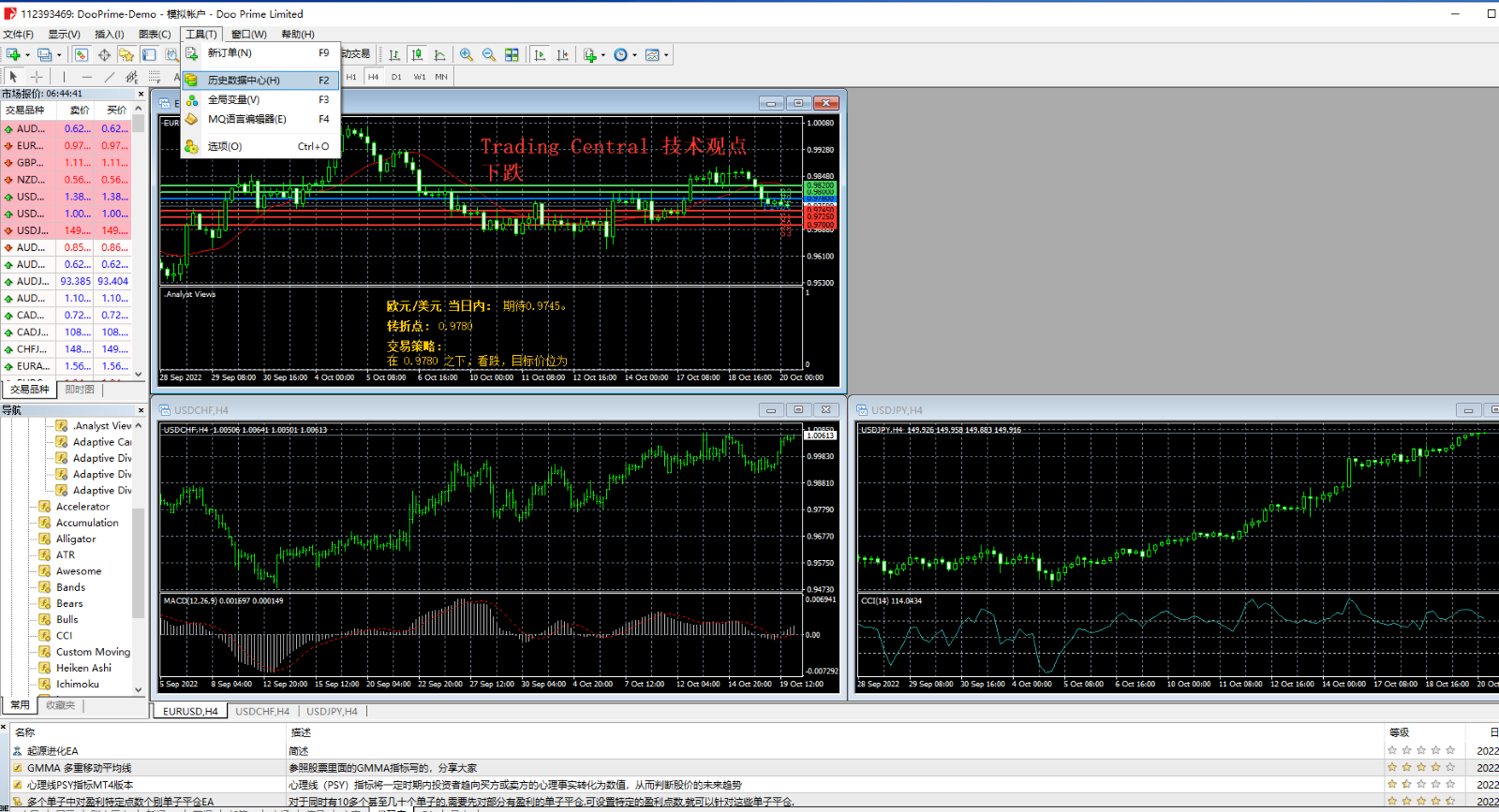Click the zoom in magnifier icon
This screenshot has height=812, width=1499.
point(466,55)
